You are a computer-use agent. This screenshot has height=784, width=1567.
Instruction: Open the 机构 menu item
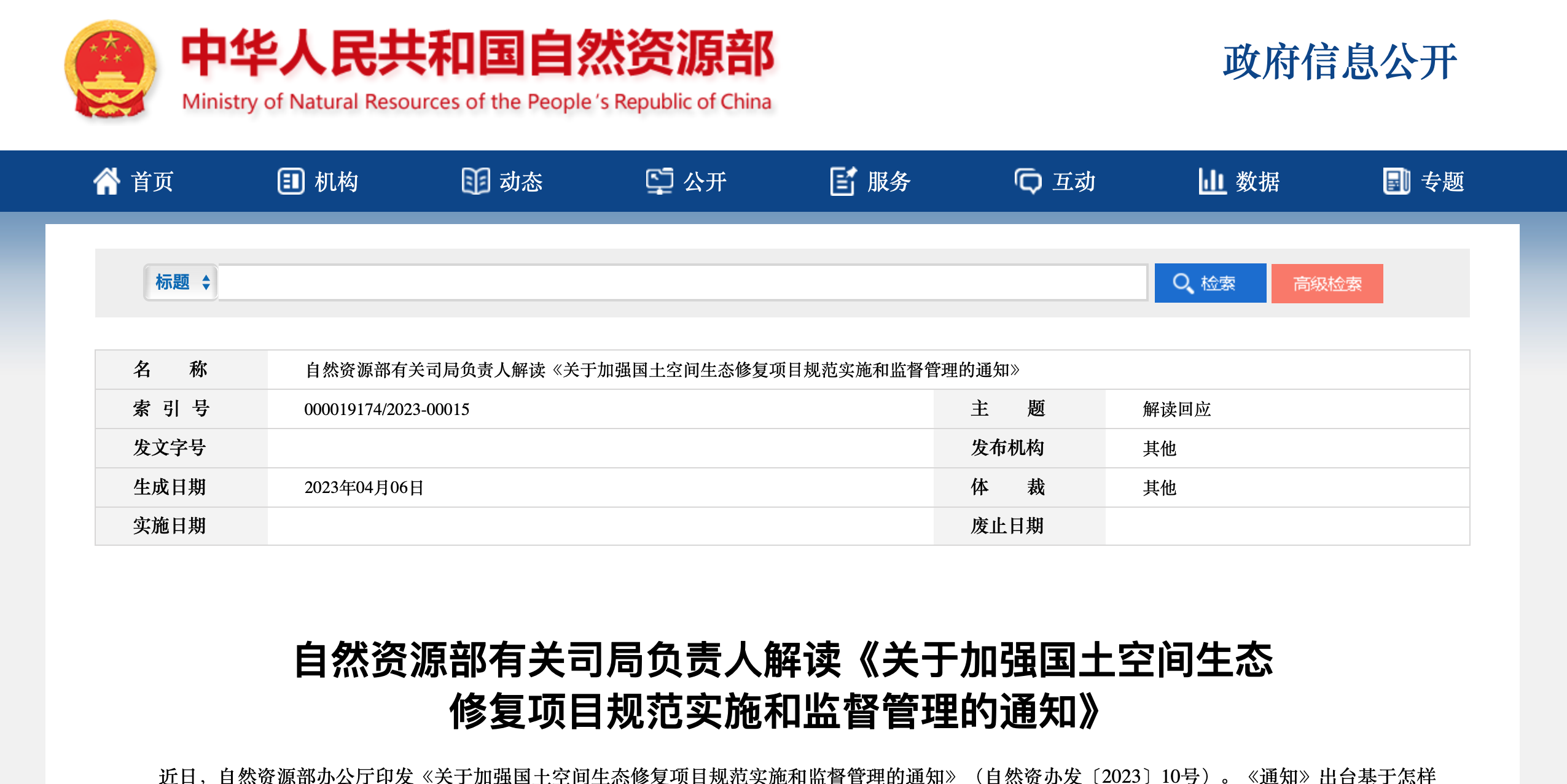pos(337,181)
